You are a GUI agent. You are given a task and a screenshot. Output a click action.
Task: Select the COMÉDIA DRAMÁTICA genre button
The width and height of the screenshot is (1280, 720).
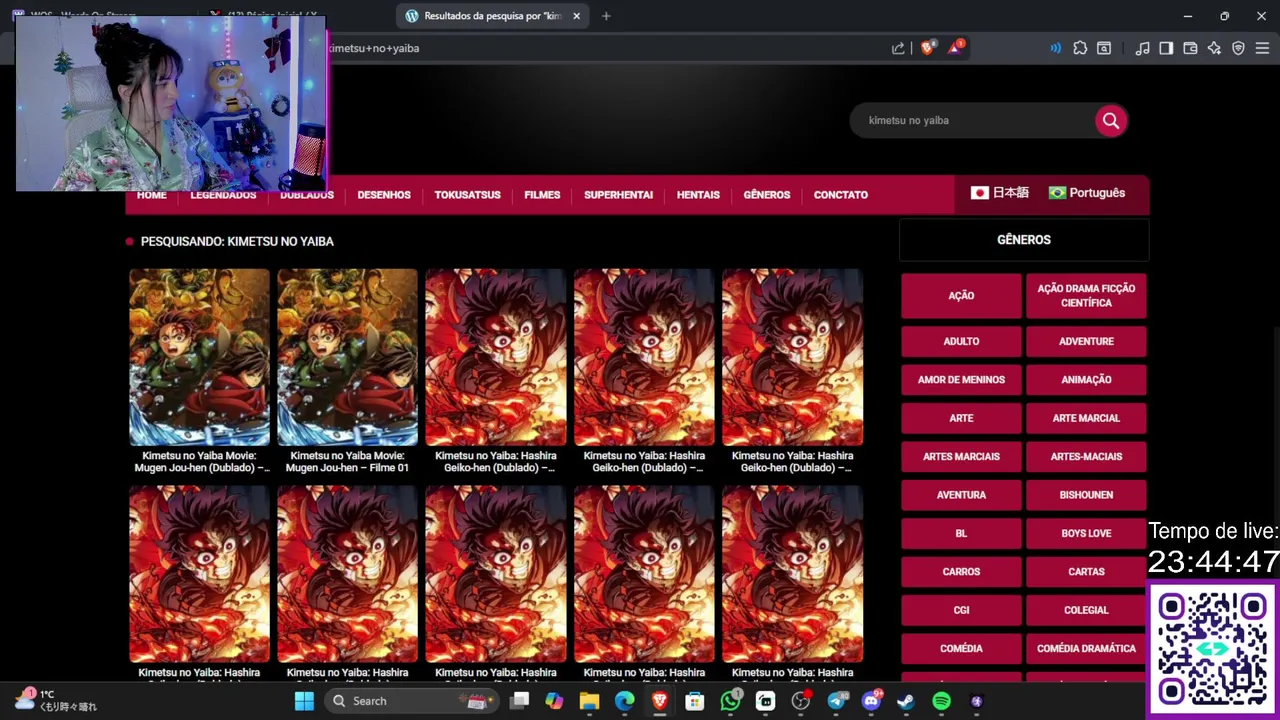click(1086, 649)
